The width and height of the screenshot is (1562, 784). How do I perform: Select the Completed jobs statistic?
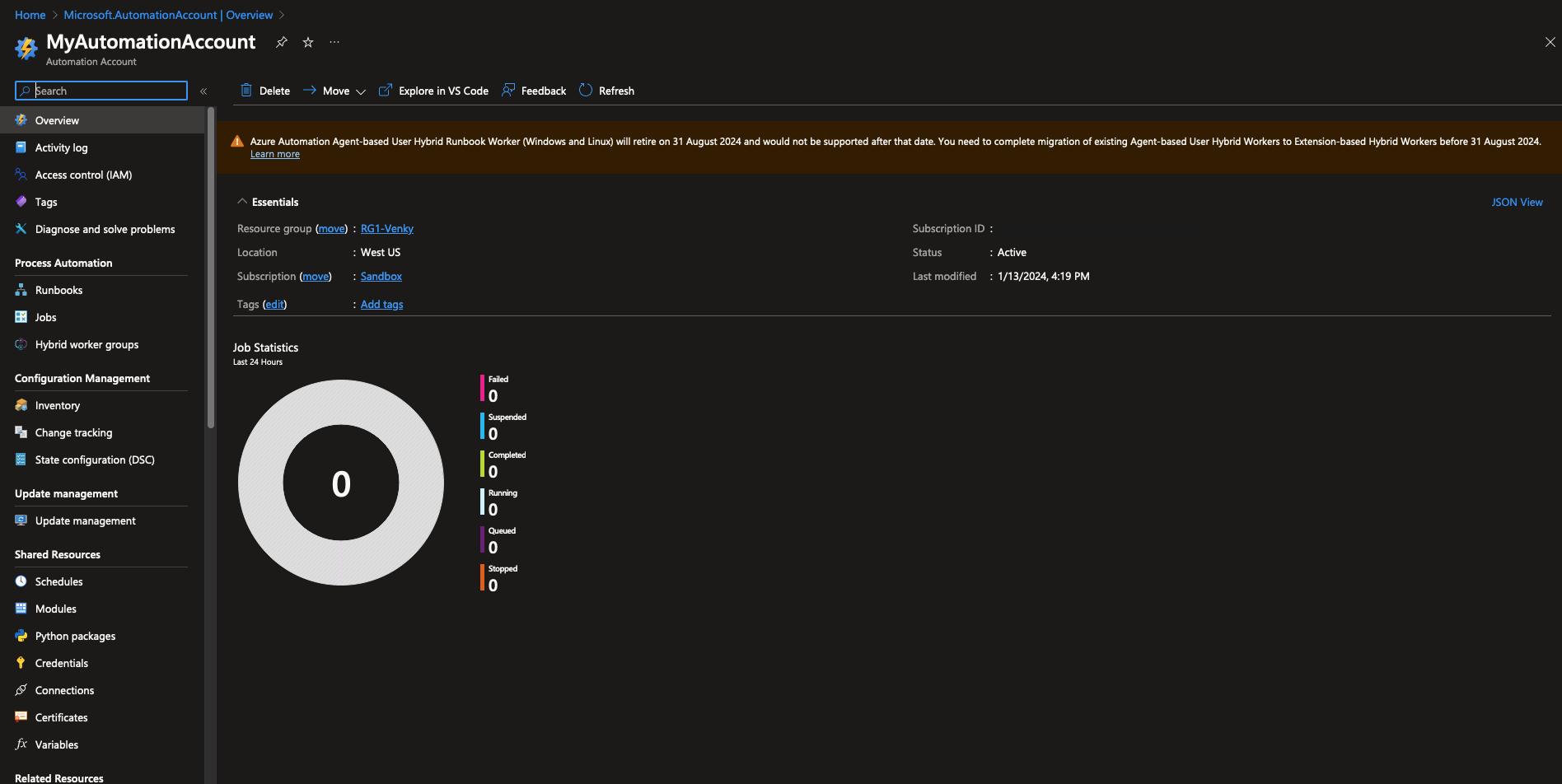tap(503, 465)
